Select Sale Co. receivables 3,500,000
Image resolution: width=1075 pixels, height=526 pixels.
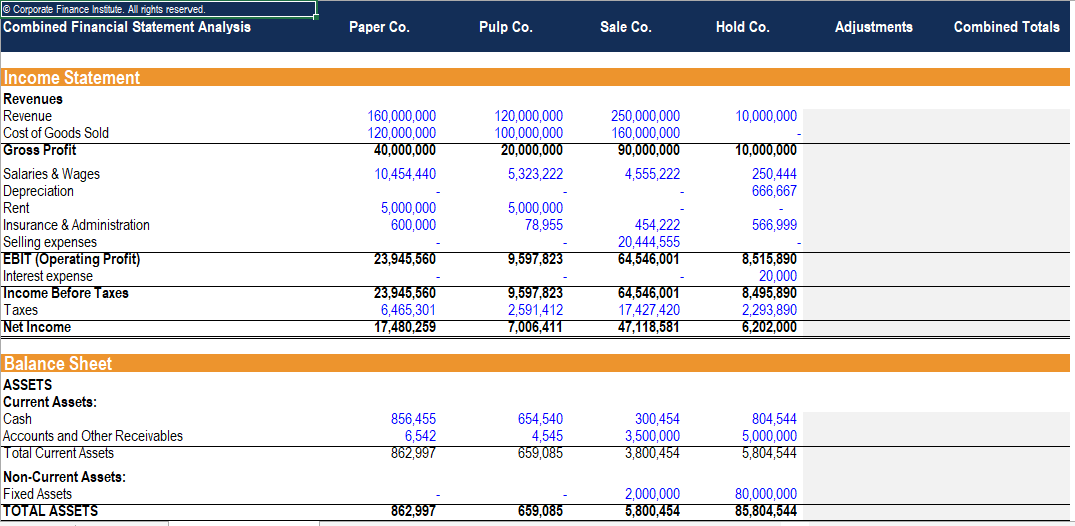pos(653,436)
